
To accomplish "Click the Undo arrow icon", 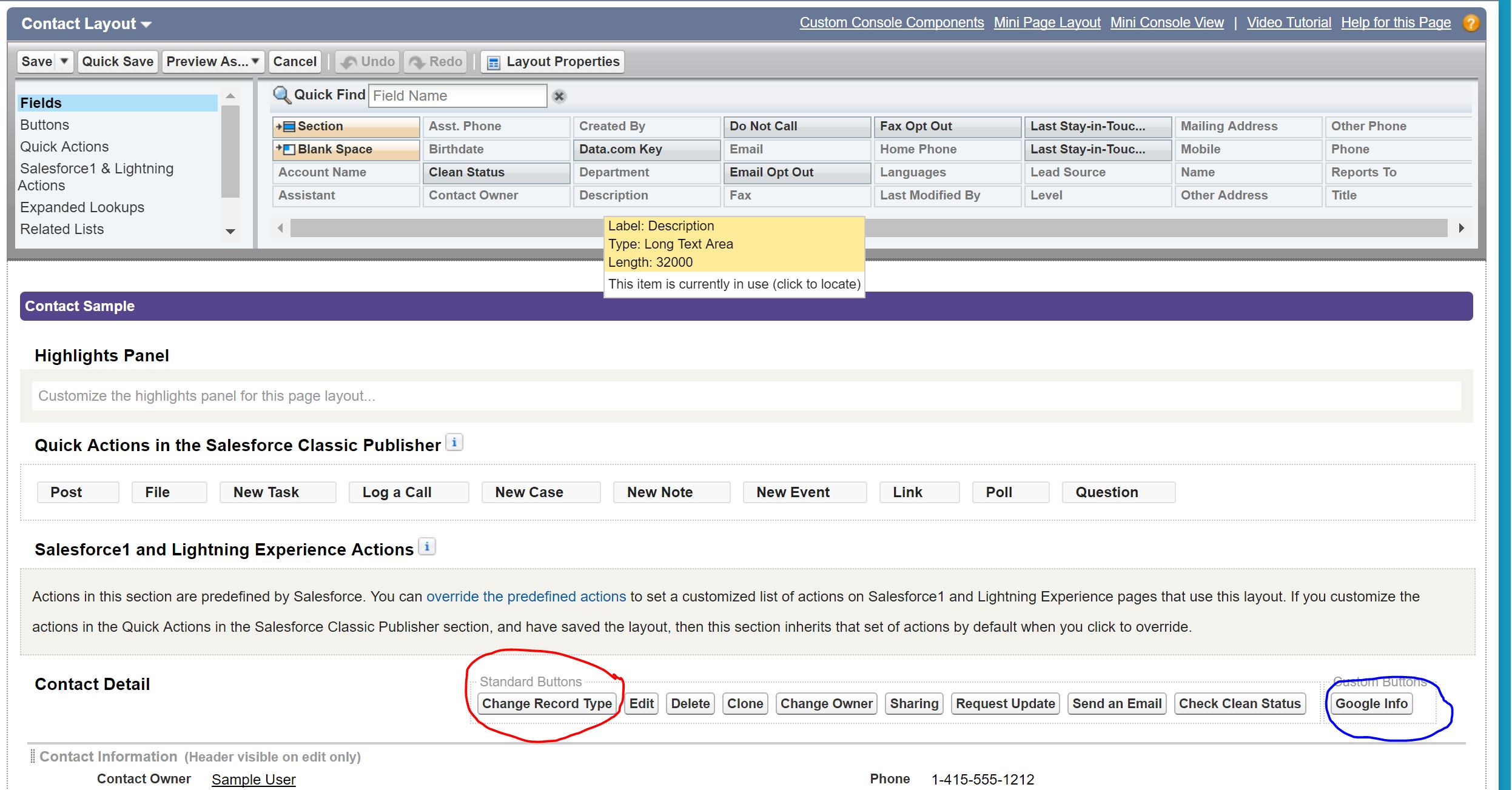I will tap(349, 62).
